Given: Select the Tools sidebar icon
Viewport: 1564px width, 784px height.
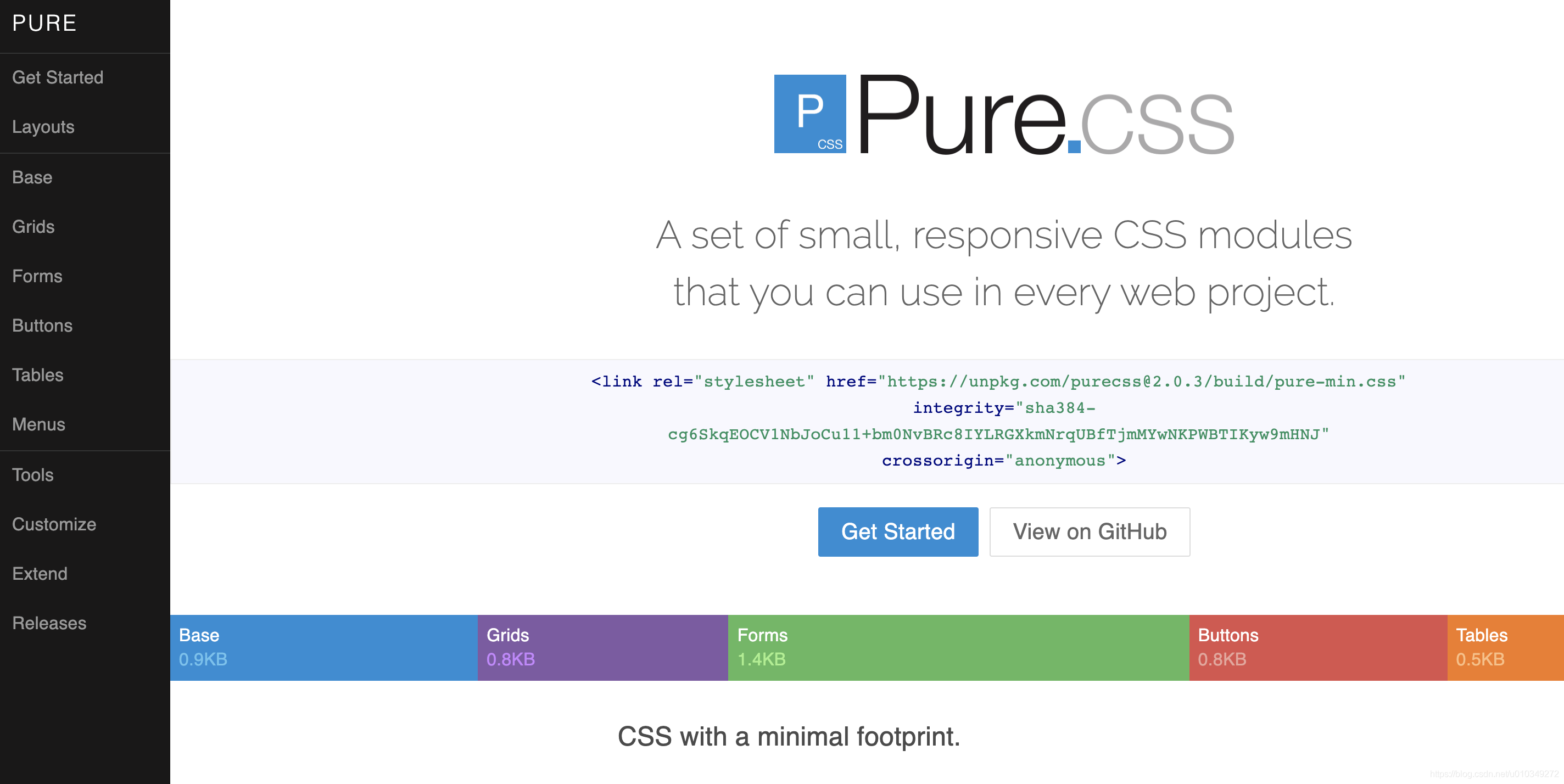Looking at the screenshot, I should coord(33,475).
